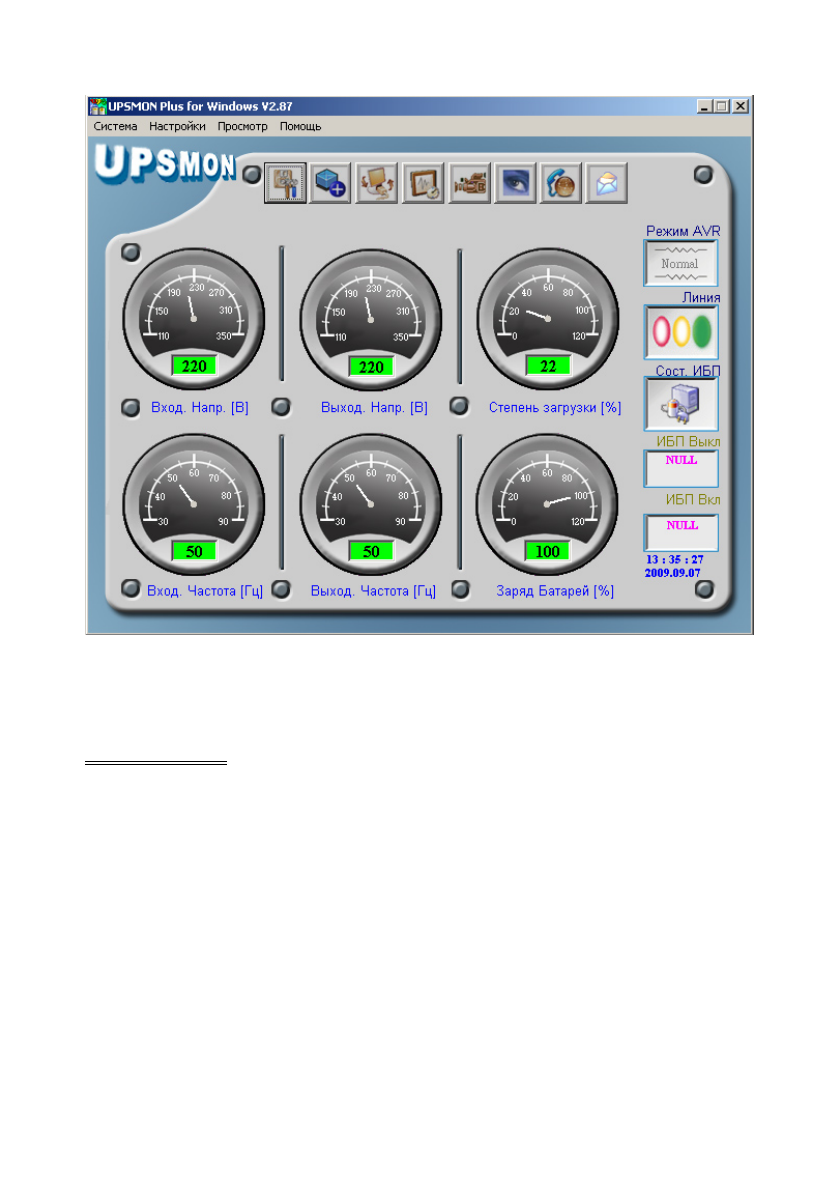Click the NULL box under ИБП Вкл

681,532
